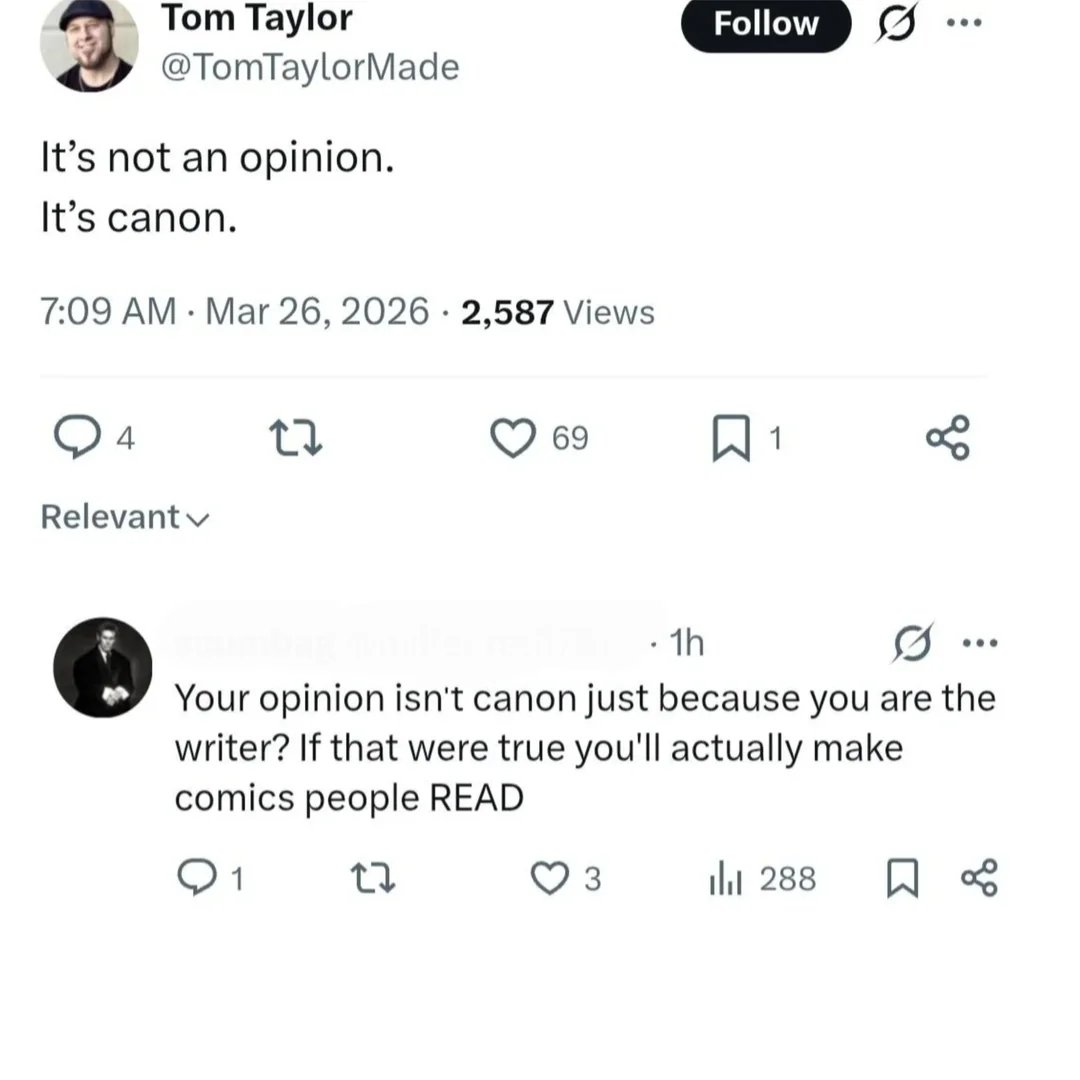The image size is (1080, 1080).
Task: Like the reply with 3 likes
Action: click(x=549, y=878)
